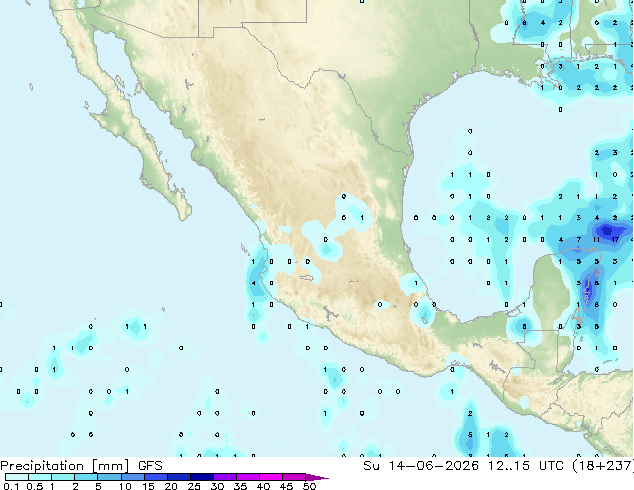The width and height of the screenshot is (634, 490).
Task: Click the above-50 arrow at legend end
Action: tap(317, 477)
